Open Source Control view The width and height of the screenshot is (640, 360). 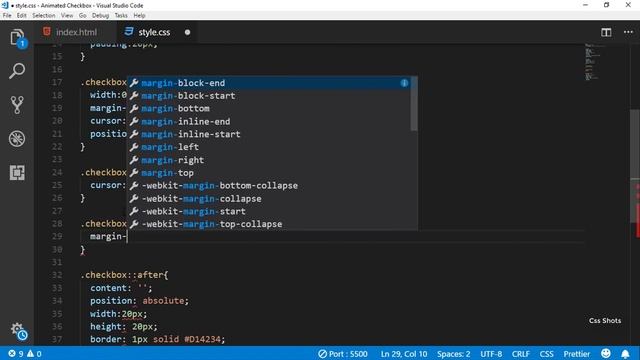point(17,105)
